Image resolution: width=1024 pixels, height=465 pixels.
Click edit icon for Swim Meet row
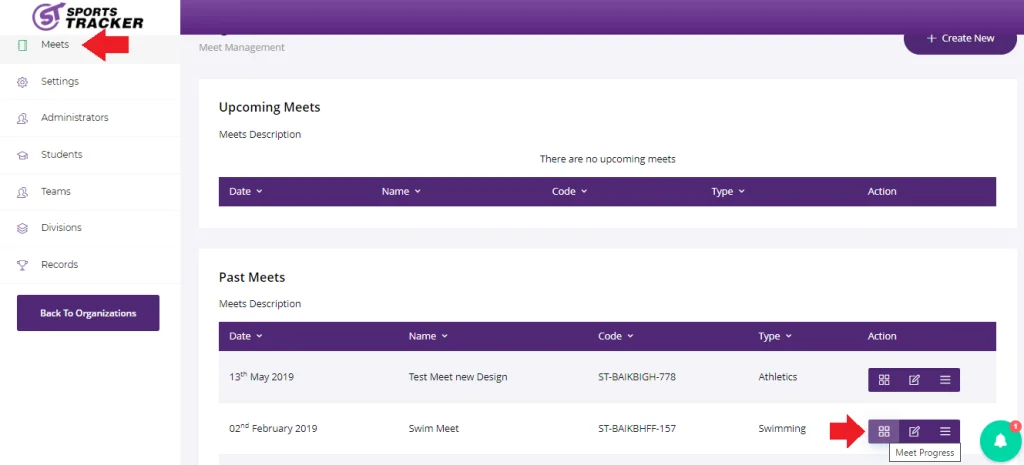[x=914, y=431]
